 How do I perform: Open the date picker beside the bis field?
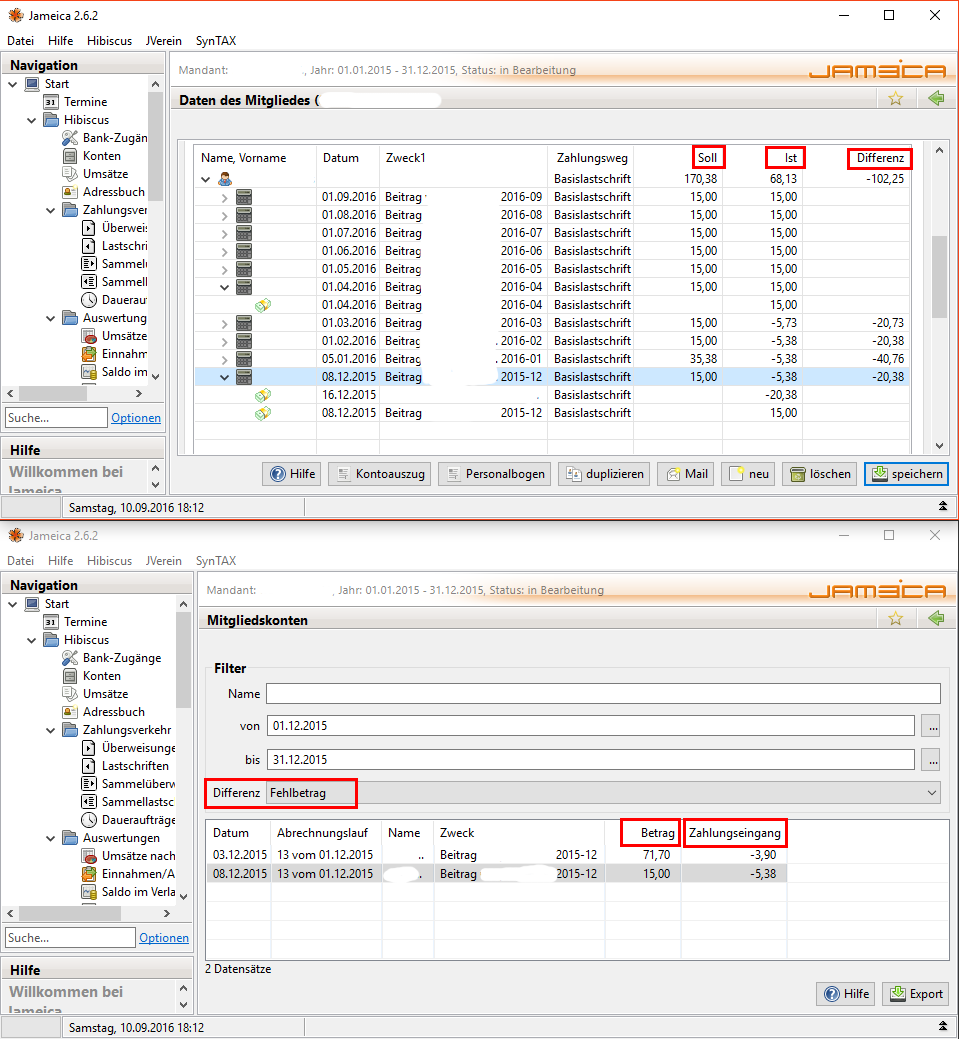932,759
